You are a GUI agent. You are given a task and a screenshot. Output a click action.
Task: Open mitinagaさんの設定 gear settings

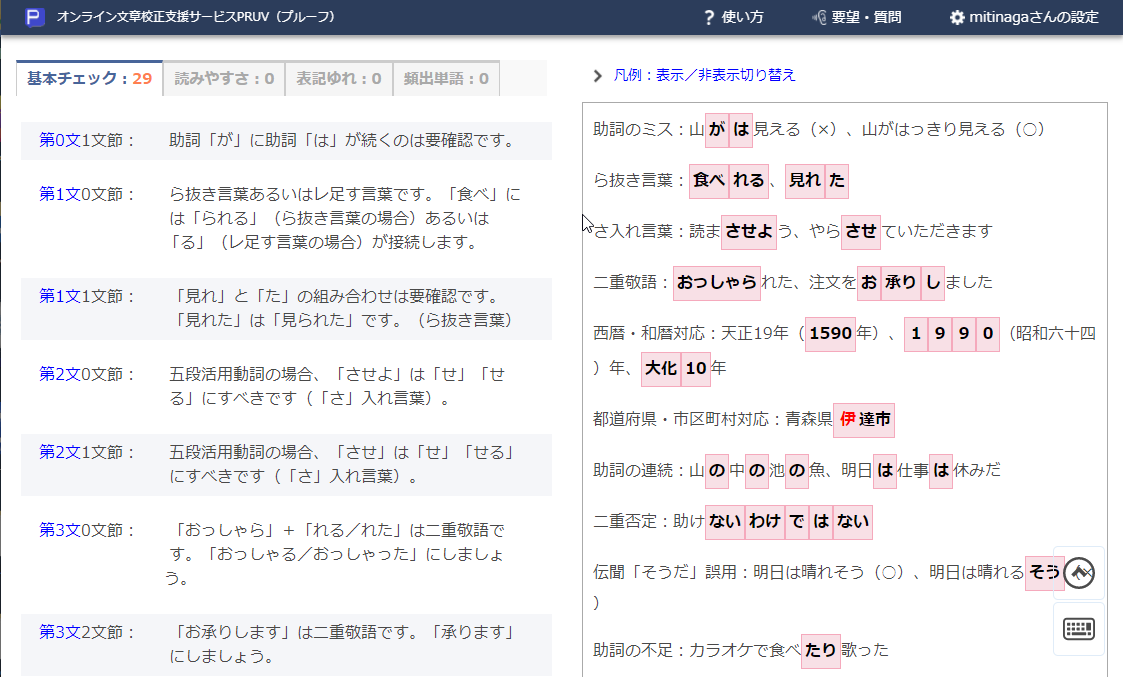coord(1023,17)
